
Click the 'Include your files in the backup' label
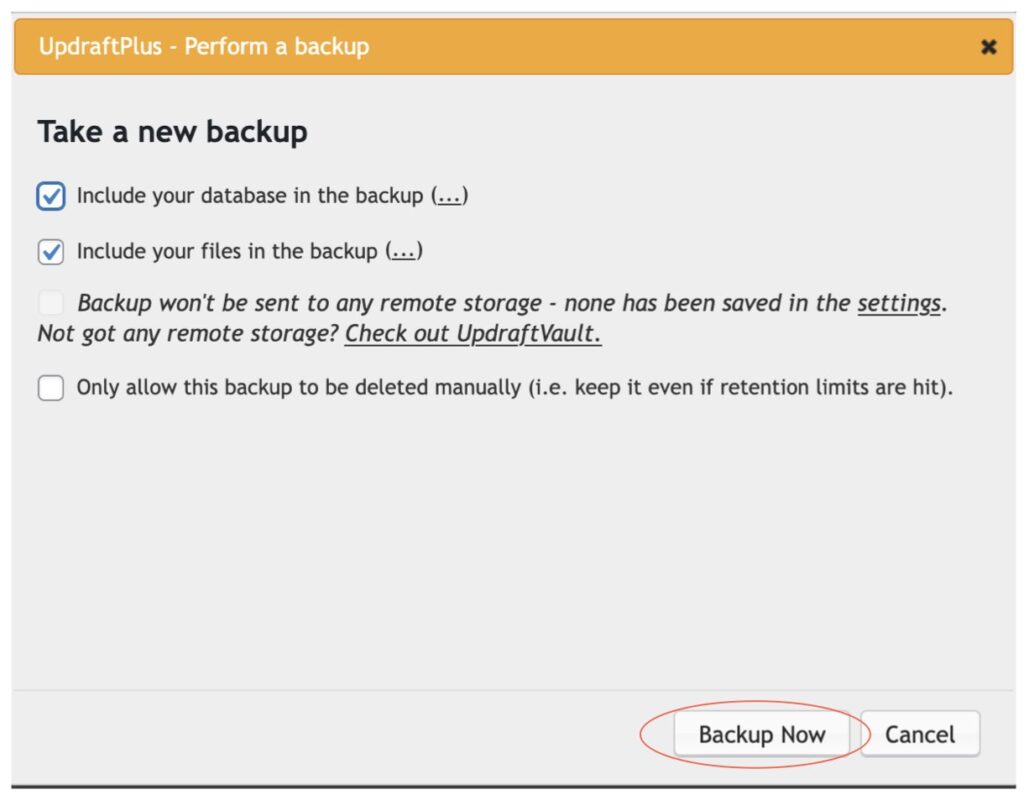pos(227,252)
